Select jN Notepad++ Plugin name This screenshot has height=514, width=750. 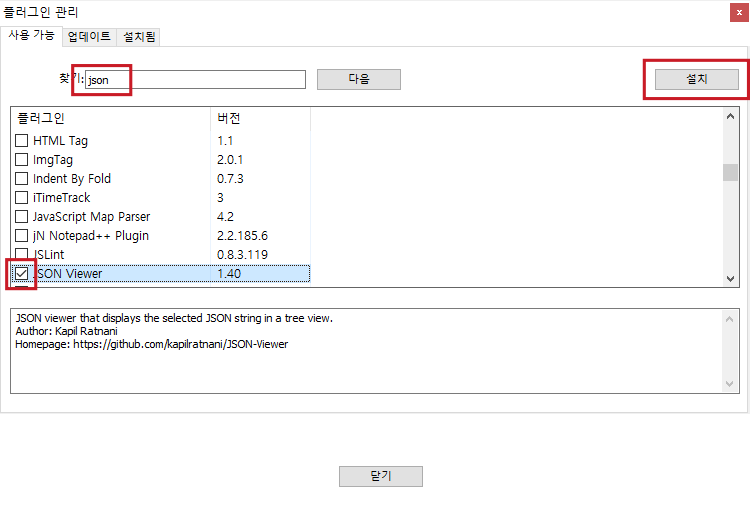(91, 236)
